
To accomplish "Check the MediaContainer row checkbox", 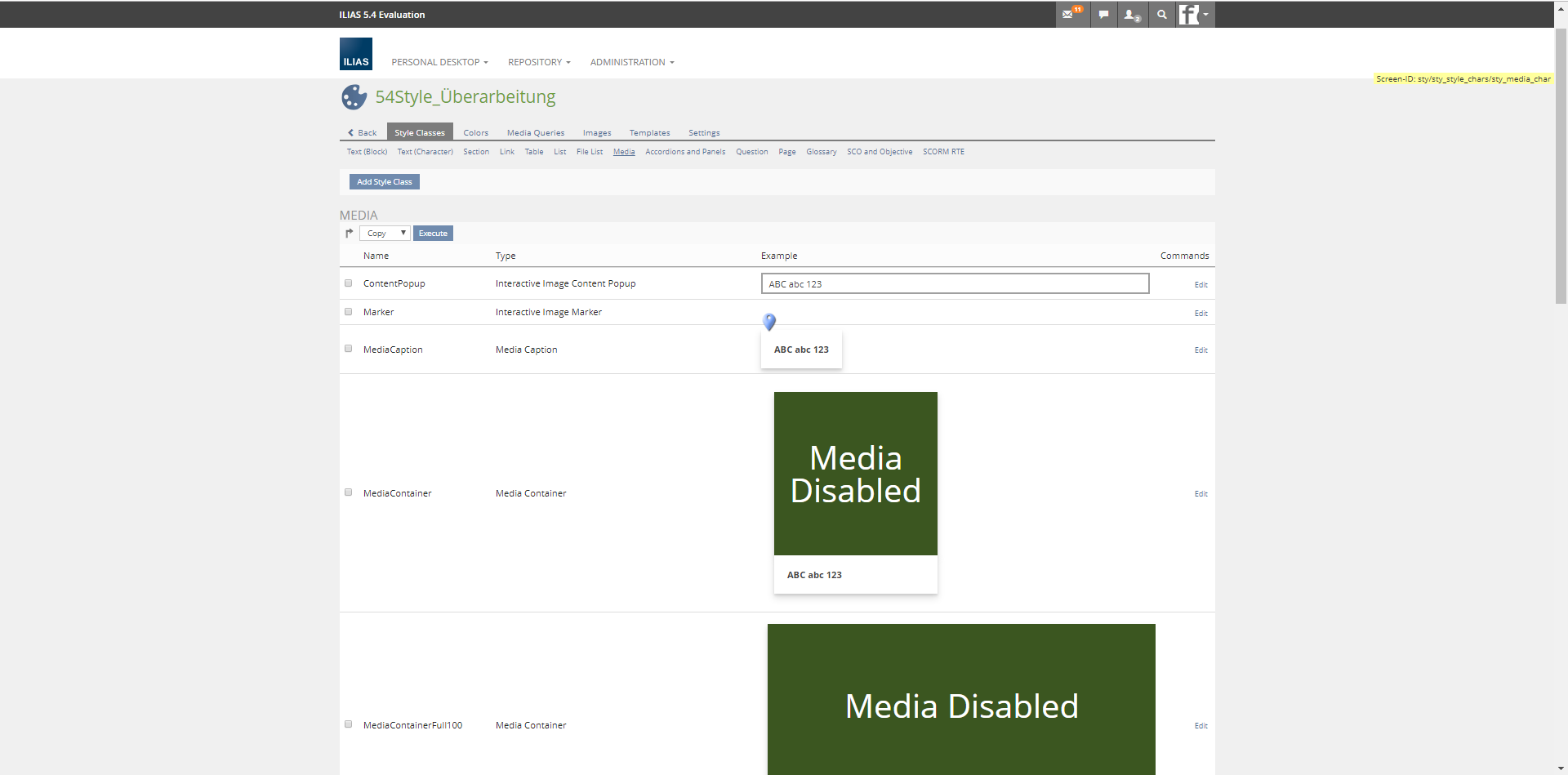I will pos(349,492).
